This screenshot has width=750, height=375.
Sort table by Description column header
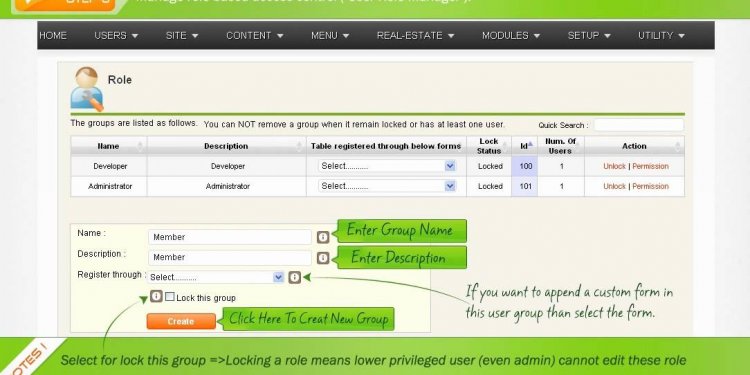(226, 146)
